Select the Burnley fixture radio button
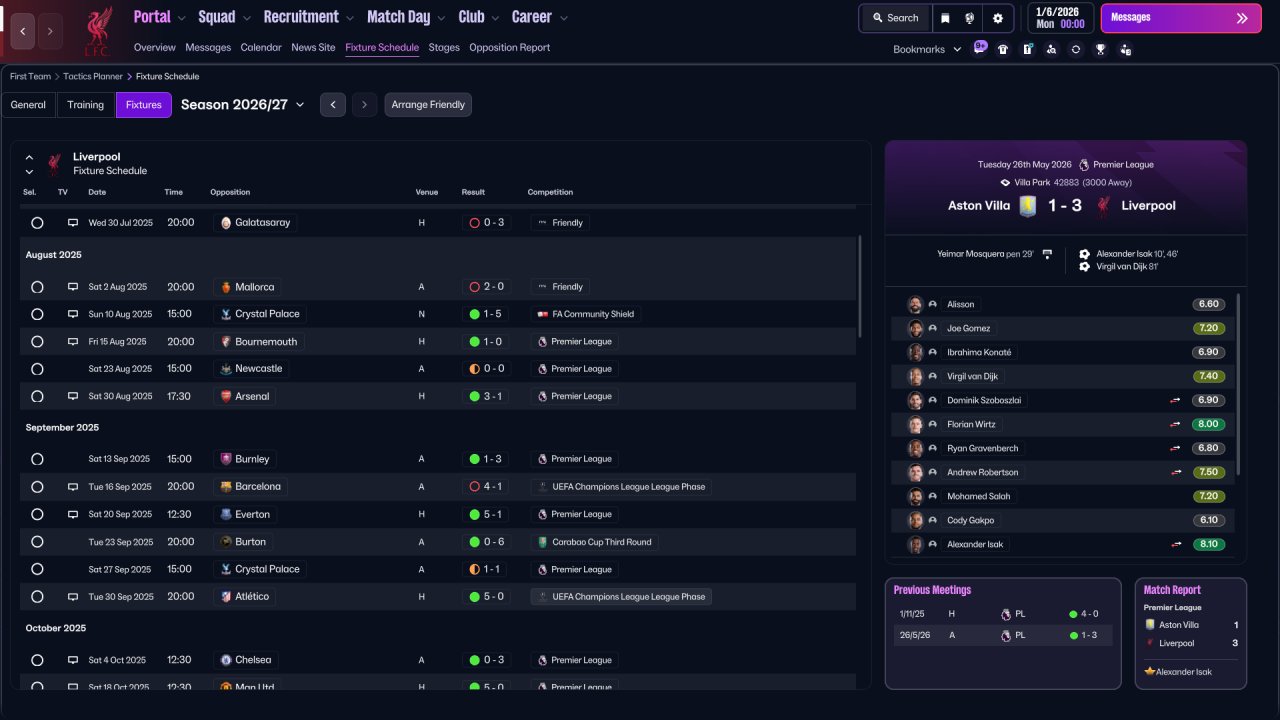The width and height of the screenshot is (1280, 720). pos(37,460)
